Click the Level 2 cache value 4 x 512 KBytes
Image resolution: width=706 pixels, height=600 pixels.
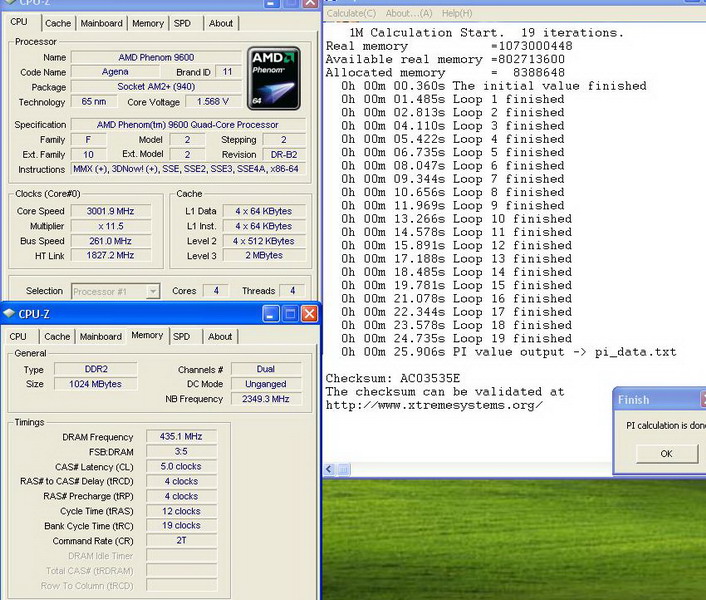[x=264, y=241]
